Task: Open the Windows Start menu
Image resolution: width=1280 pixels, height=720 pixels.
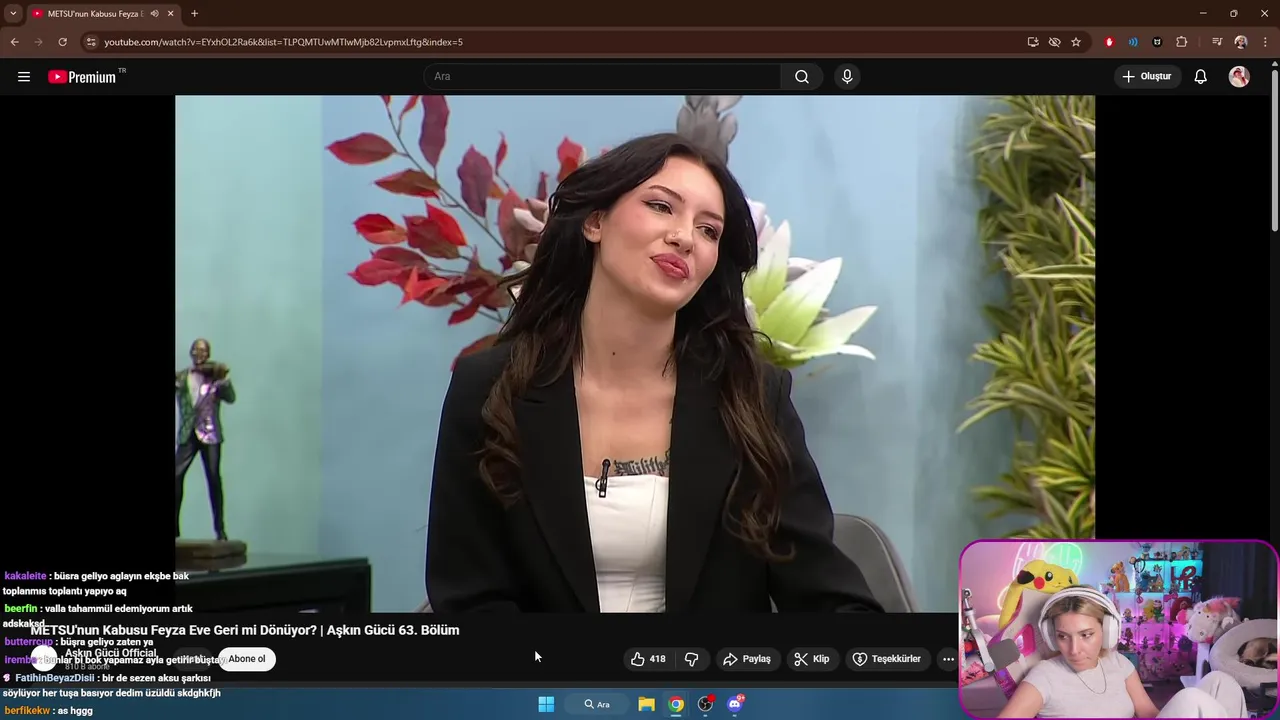Action: 546,704
